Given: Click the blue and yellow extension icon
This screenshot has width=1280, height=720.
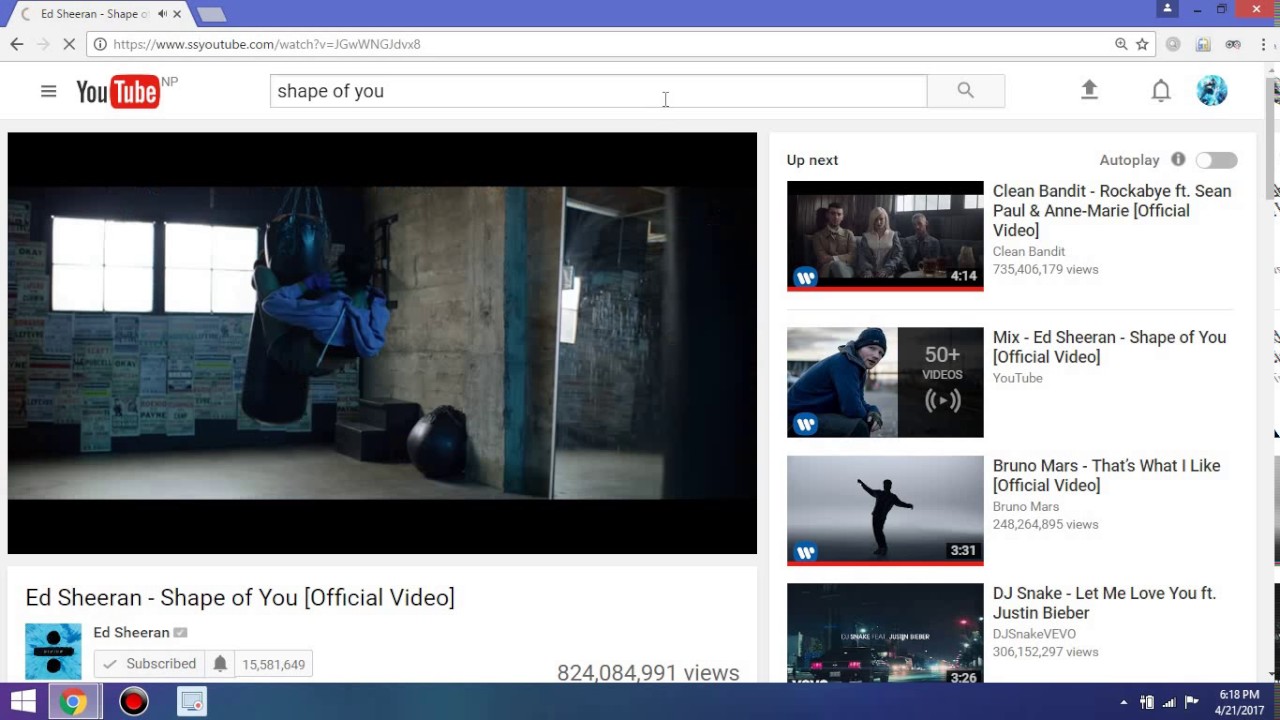Looking at the screenshot, I should coord(1203,44).
